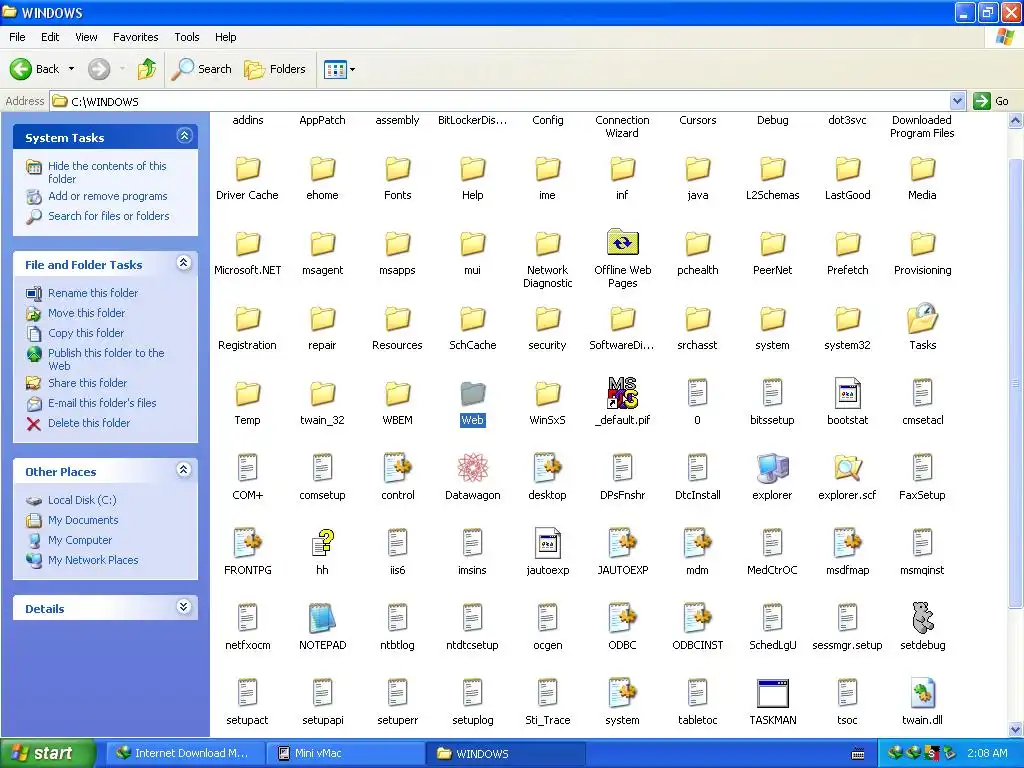
Task: Select the NOTEPAD program icon
Action: [322, 618]
